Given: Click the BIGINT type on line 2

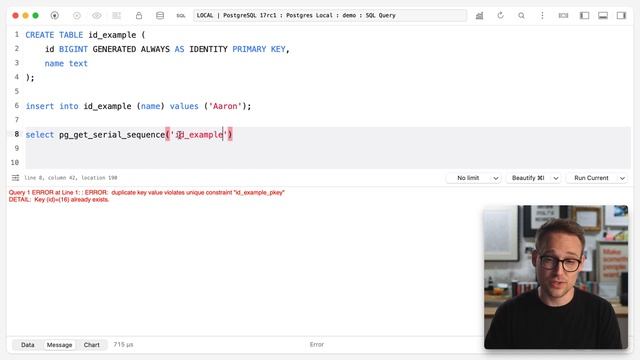Looking at the screenshot, I should click(x=73, y=49).
